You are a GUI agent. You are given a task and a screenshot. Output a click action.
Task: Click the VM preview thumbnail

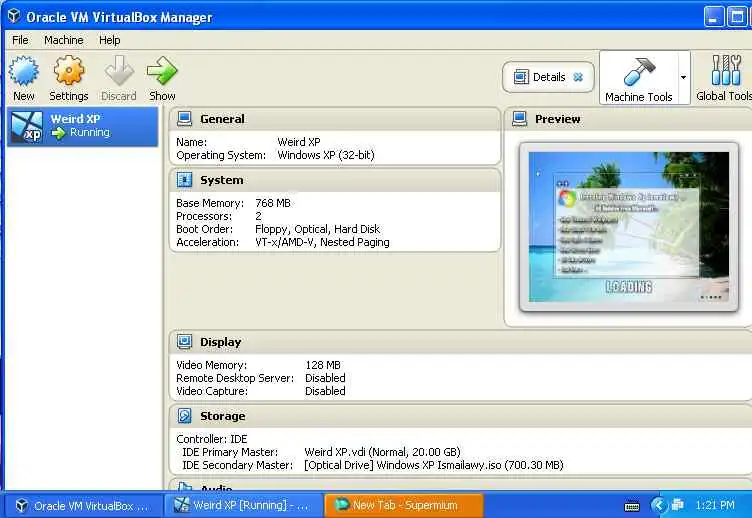point(629,227)
